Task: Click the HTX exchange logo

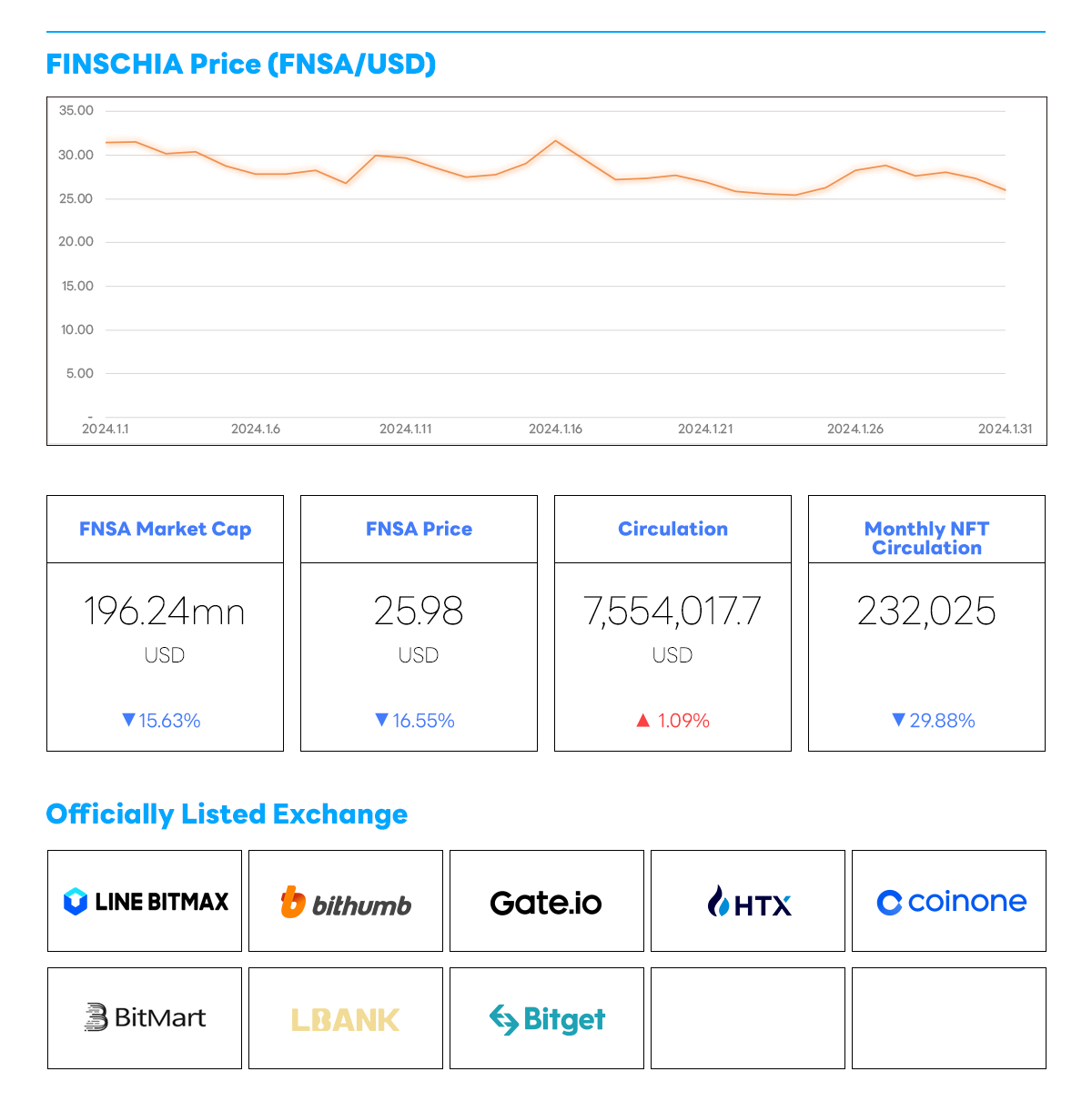Action: tap(748, 903)
